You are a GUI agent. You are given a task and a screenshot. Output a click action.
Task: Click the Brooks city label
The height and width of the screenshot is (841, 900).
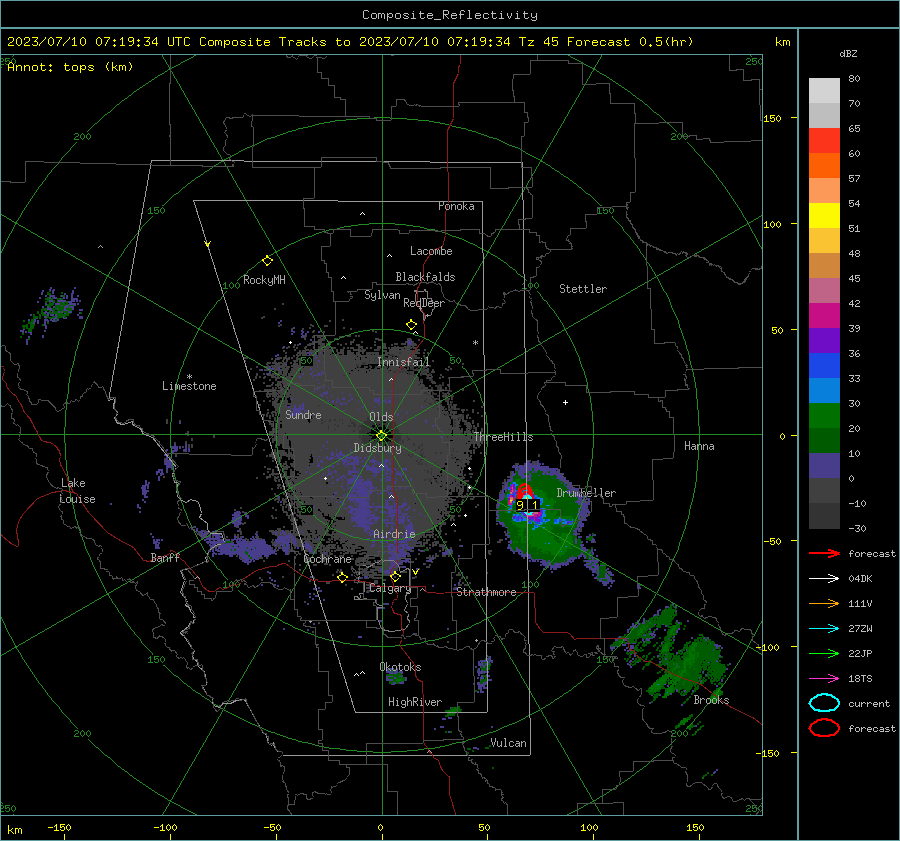(711, 700)
